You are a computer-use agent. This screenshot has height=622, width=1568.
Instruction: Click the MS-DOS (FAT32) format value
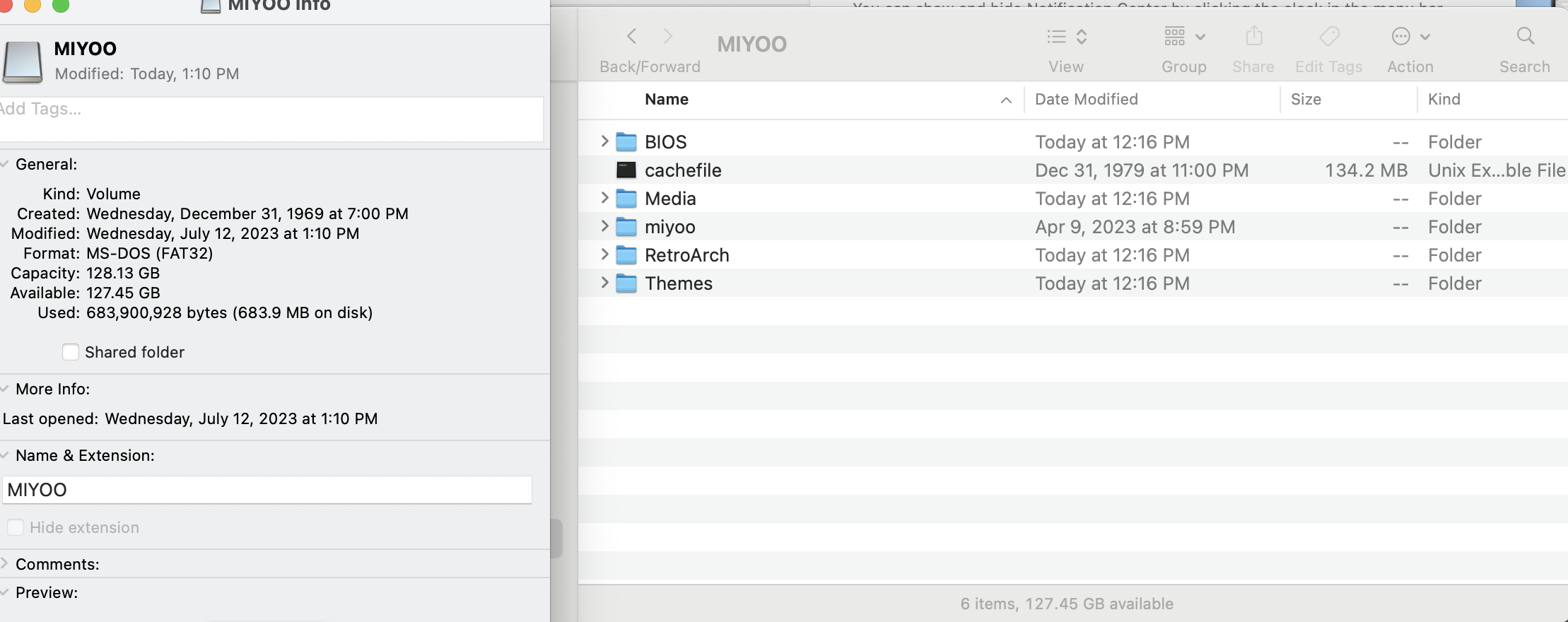pos(150,253)
